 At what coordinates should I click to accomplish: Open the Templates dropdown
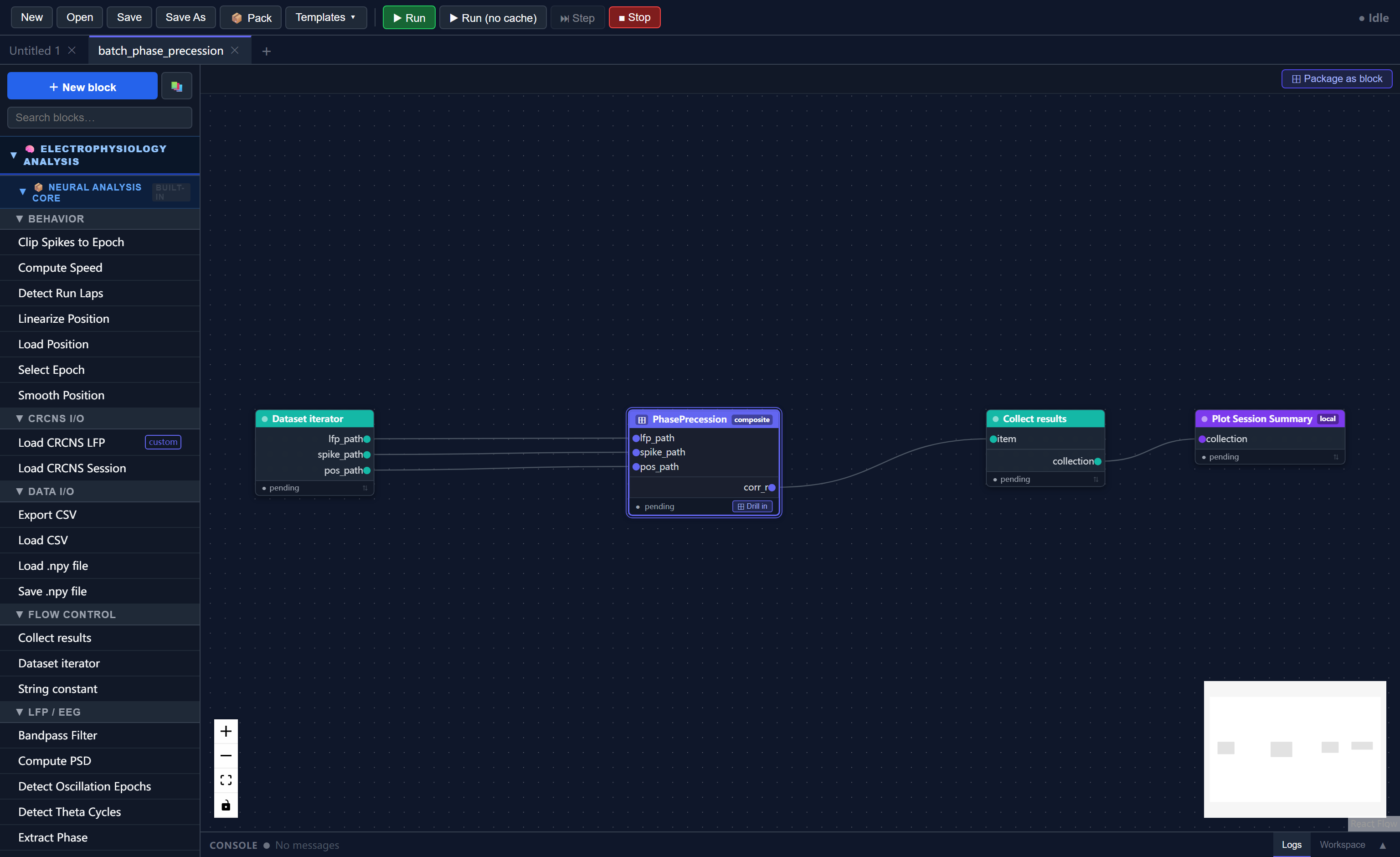[x=325, y=17]
